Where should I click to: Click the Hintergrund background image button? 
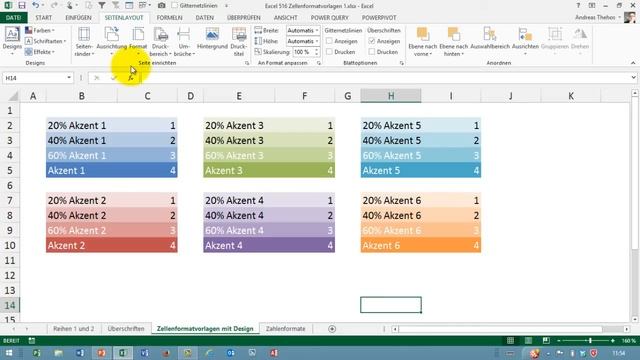click(212, 39)
